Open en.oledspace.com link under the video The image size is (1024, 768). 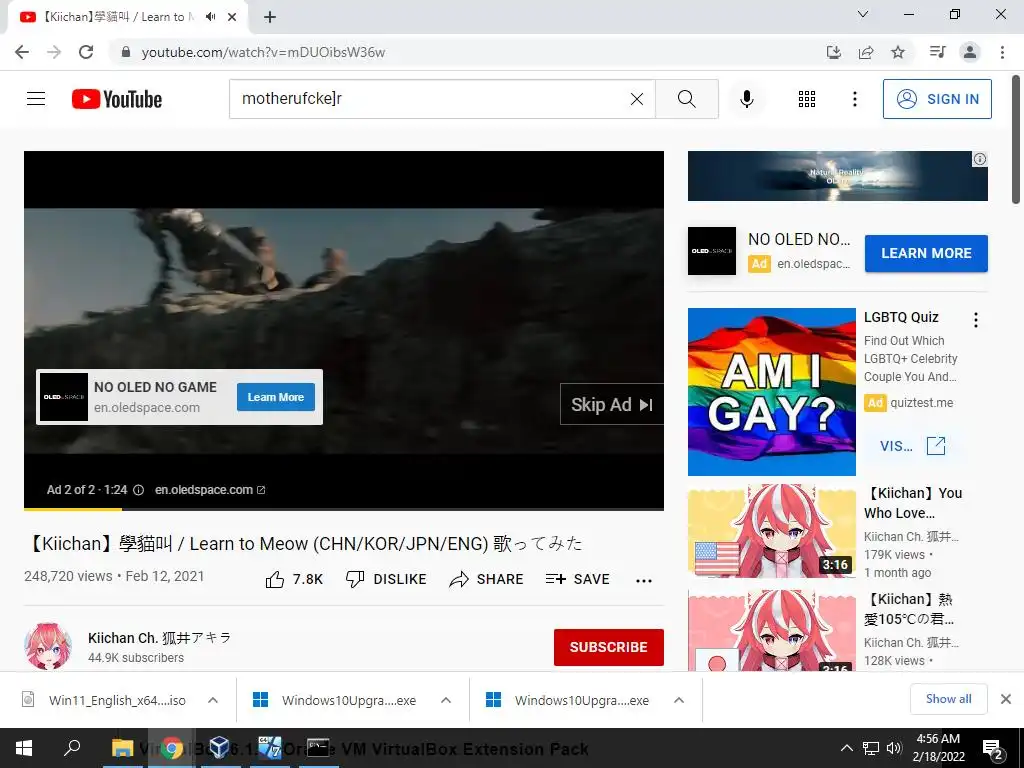[x=210, y=490]
